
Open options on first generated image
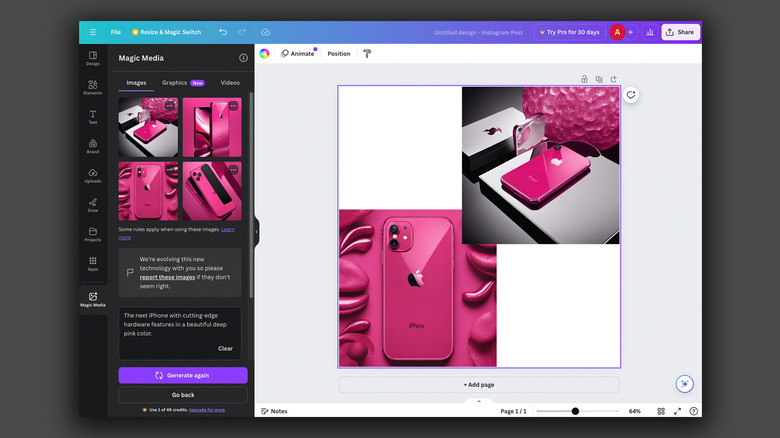point(169,105)
